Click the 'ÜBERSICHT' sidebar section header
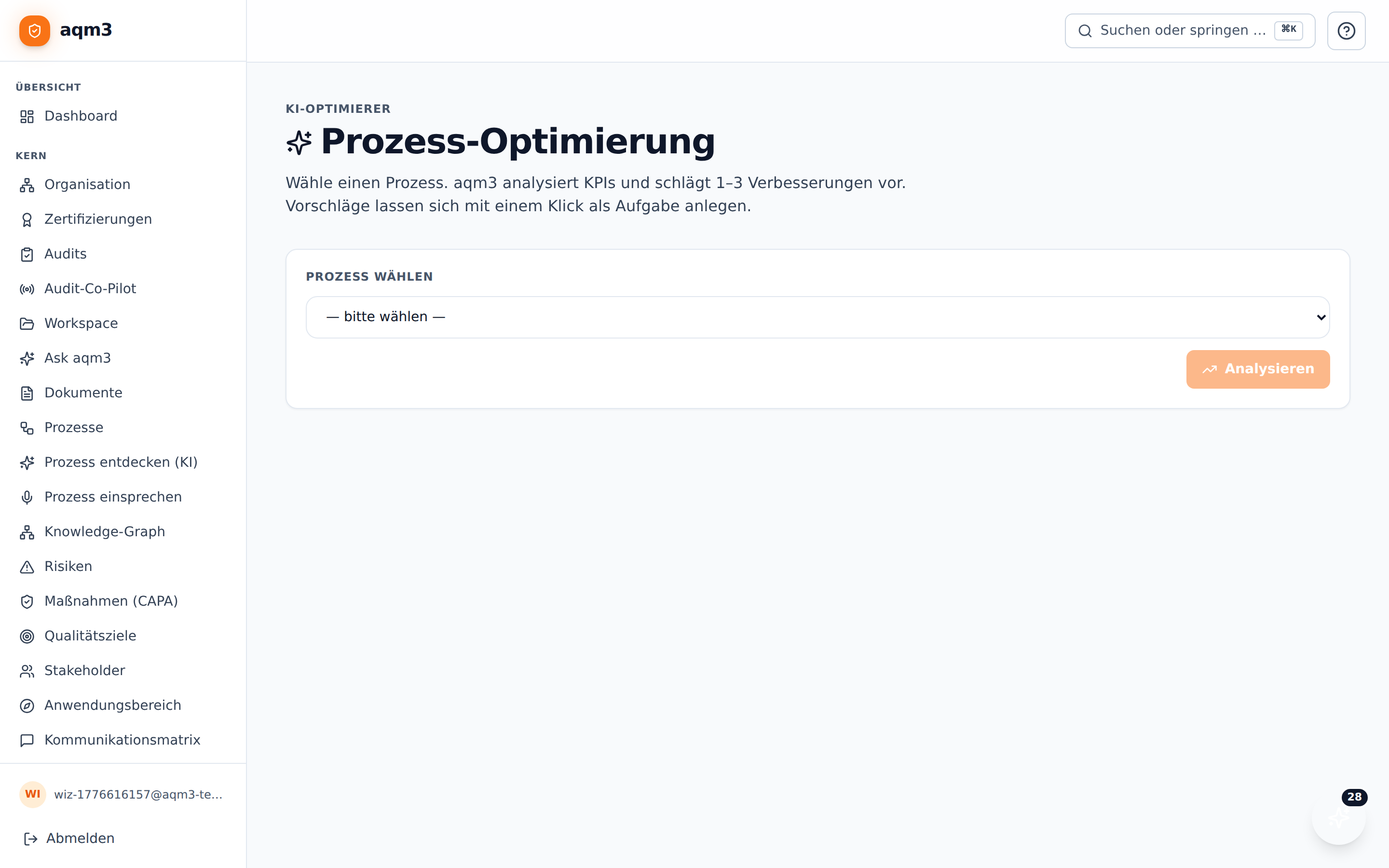Screen dimensions: 1389x868 click(x=48, y=87)
